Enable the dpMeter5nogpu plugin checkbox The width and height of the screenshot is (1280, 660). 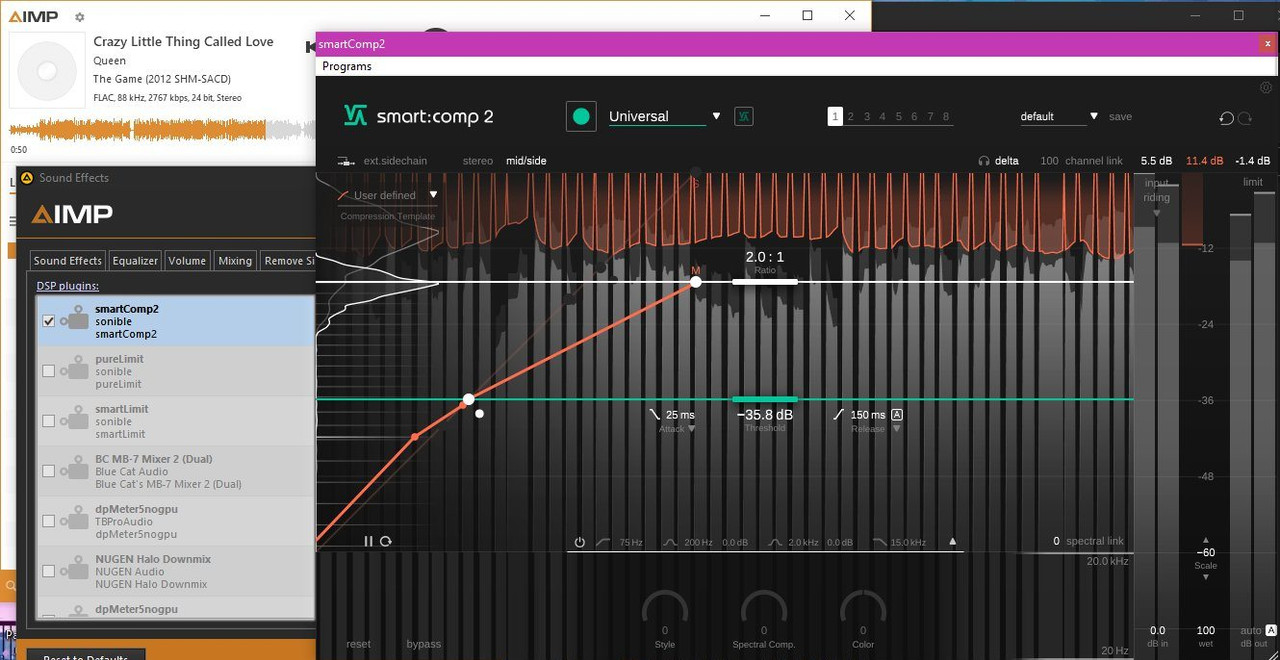(49, 521)
